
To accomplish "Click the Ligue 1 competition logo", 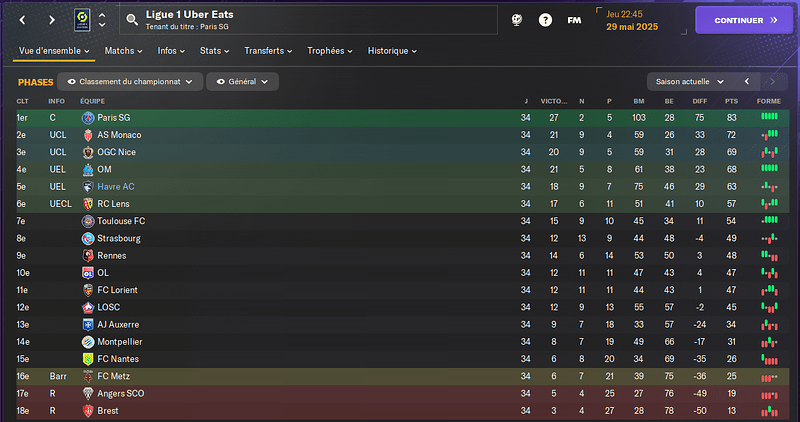I will [x=82, y=20].
